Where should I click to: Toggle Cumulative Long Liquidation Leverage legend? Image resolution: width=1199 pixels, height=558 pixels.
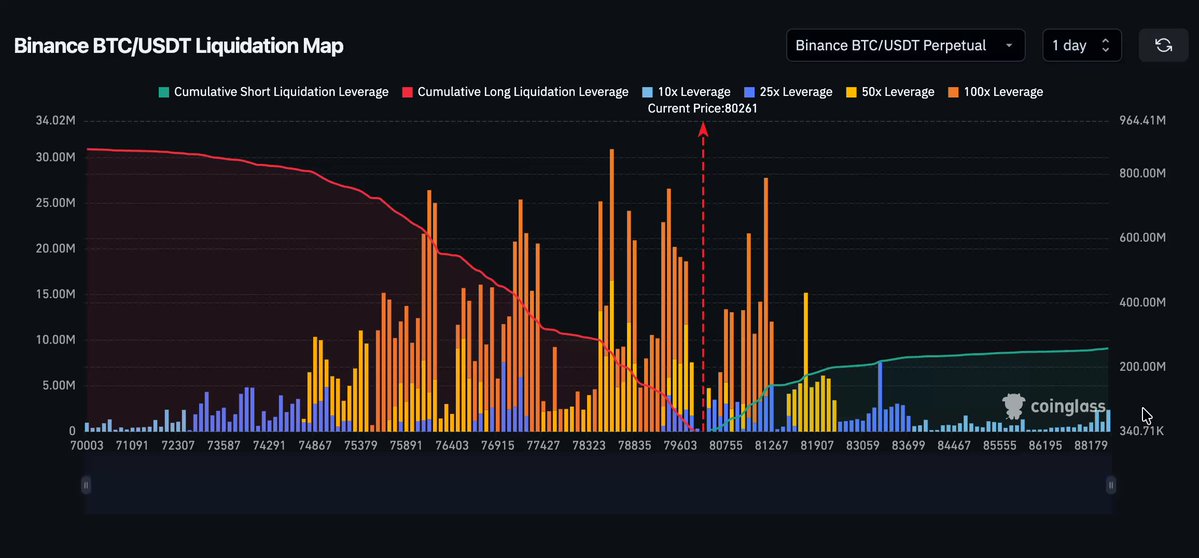click(x=515, y=92)
